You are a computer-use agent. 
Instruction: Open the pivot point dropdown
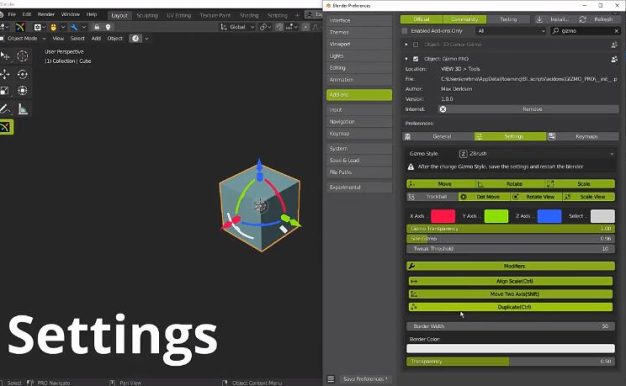(265, 27)
